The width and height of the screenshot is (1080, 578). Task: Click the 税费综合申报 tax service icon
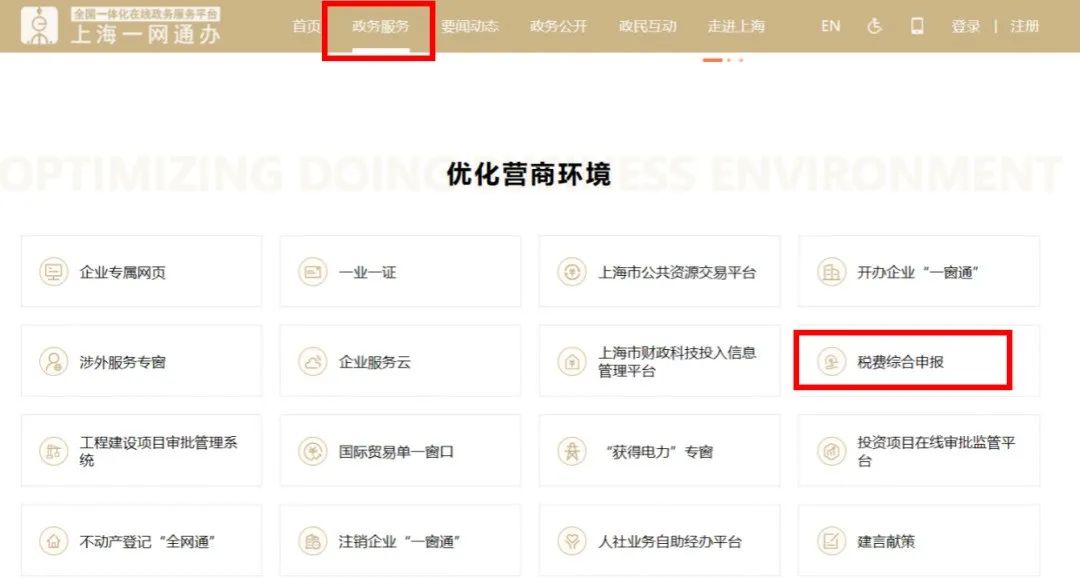coord(831,361)
